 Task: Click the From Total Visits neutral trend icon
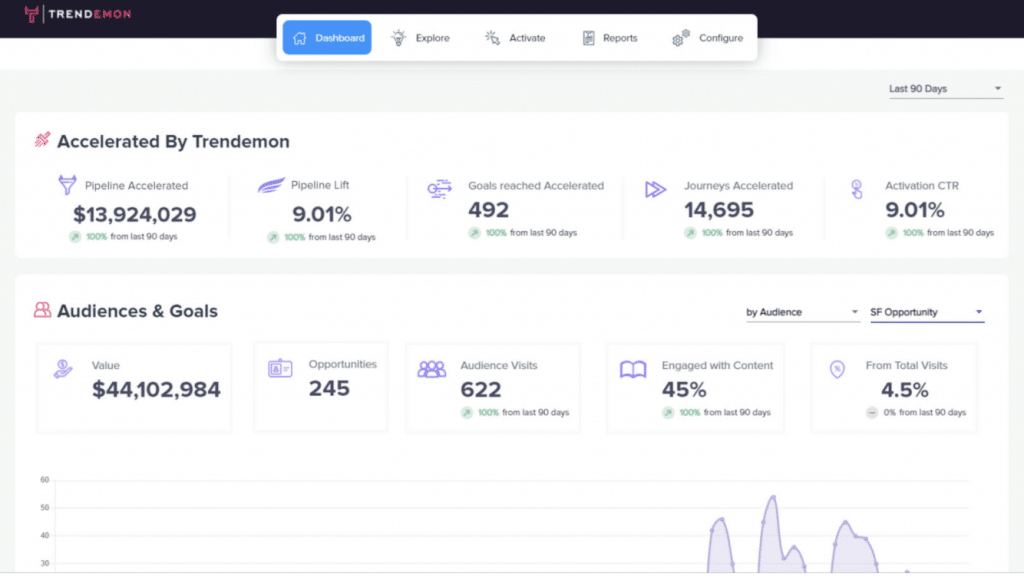point(872,413)
